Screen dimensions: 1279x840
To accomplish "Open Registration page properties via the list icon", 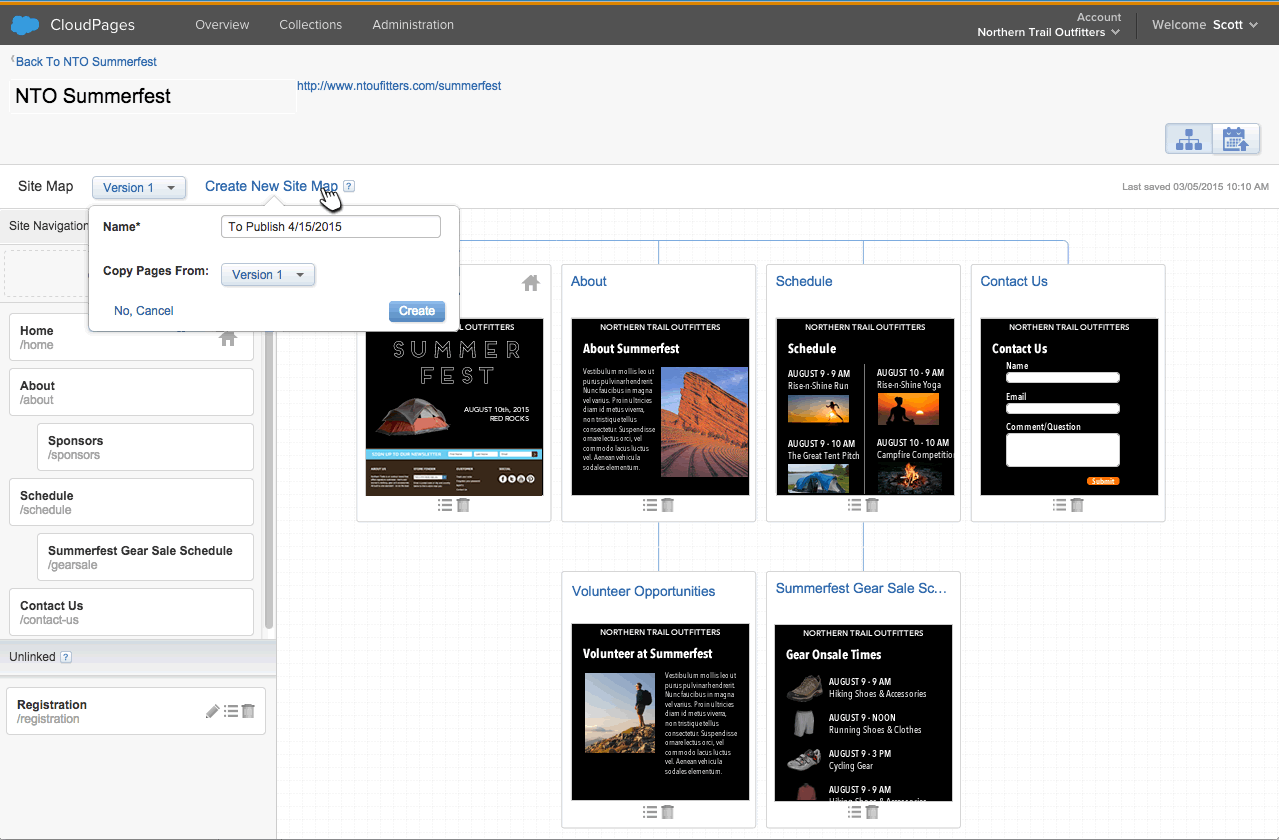I will coord(231,711).
